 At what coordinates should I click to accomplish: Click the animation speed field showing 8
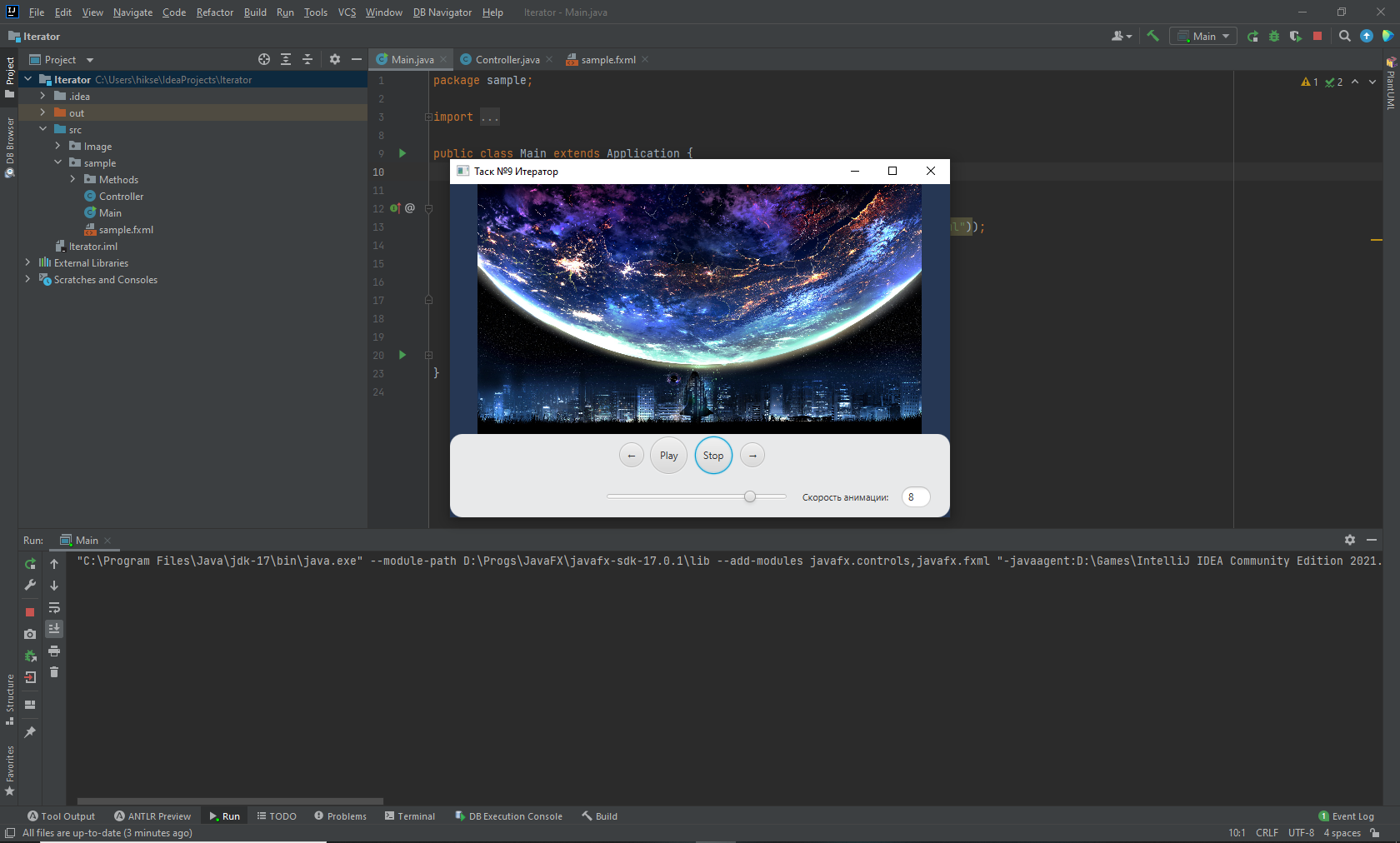point(916,497)
